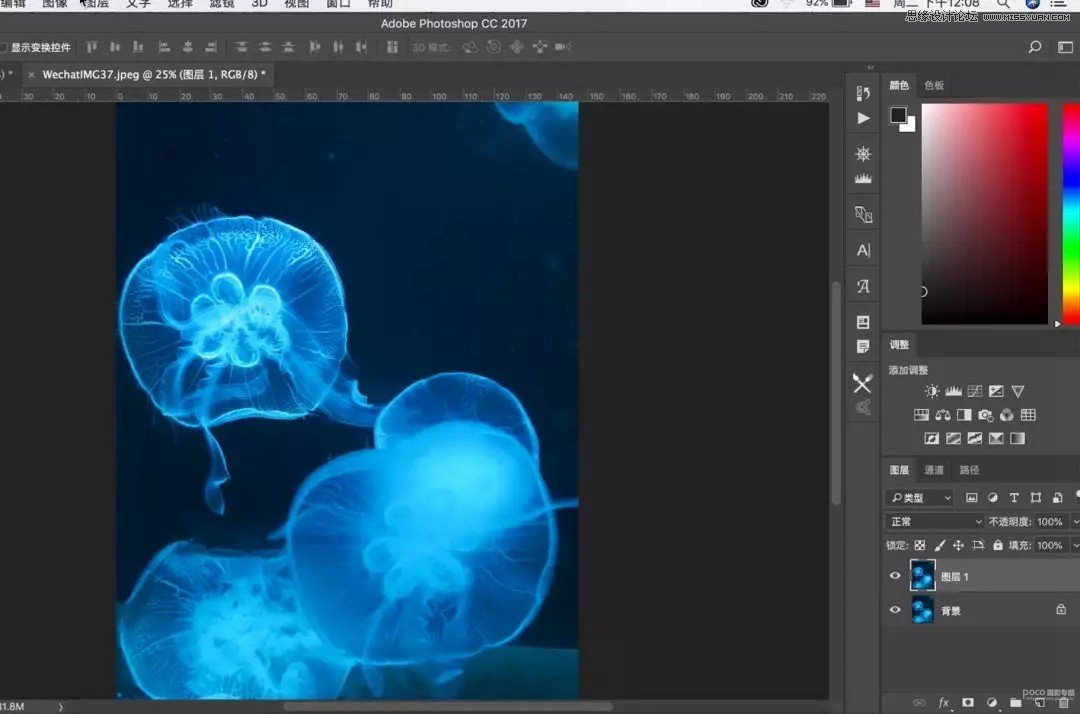Add a Photo Filter adjustment
Screen dimensions: 1080x714
pyautogui.click(x=986, y=414)
